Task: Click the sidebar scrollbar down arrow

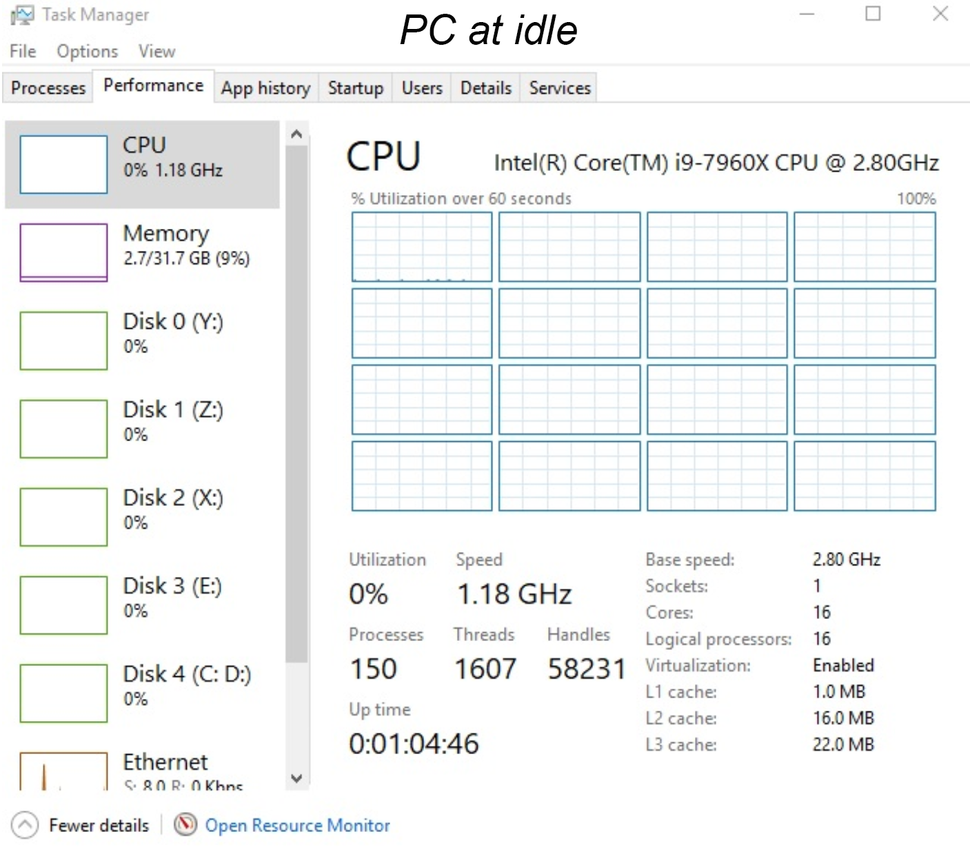Action: pyautogui.click(x=297, y=779)
